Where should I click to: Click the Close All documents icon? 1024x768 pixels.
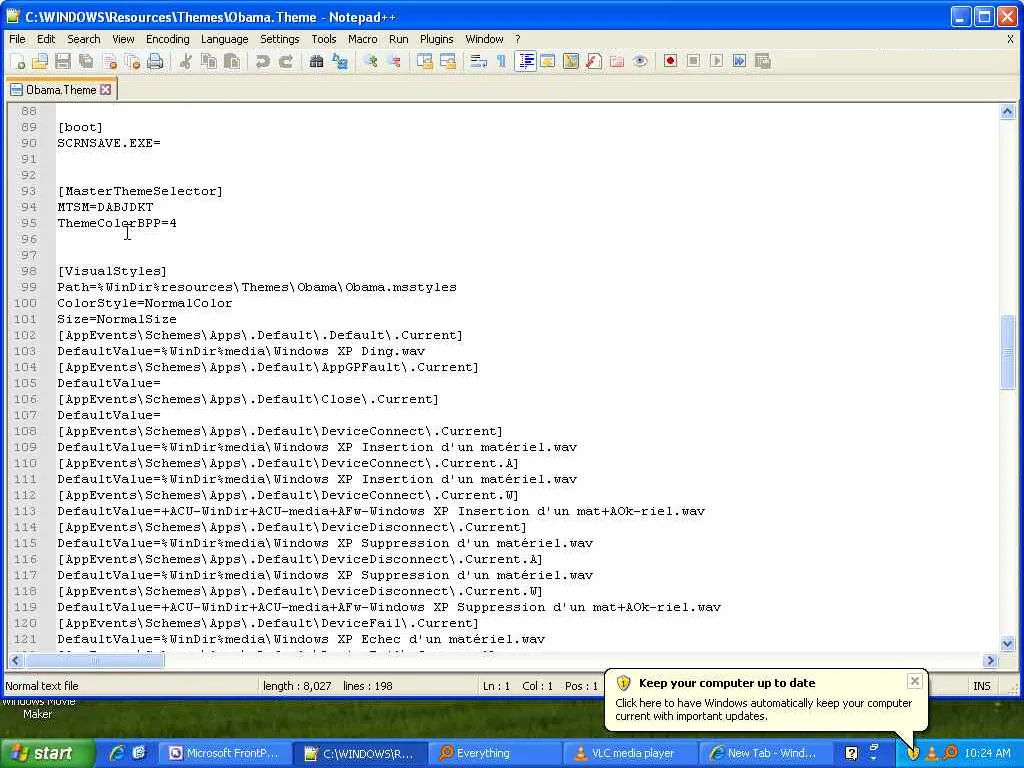tap(133, 61)
